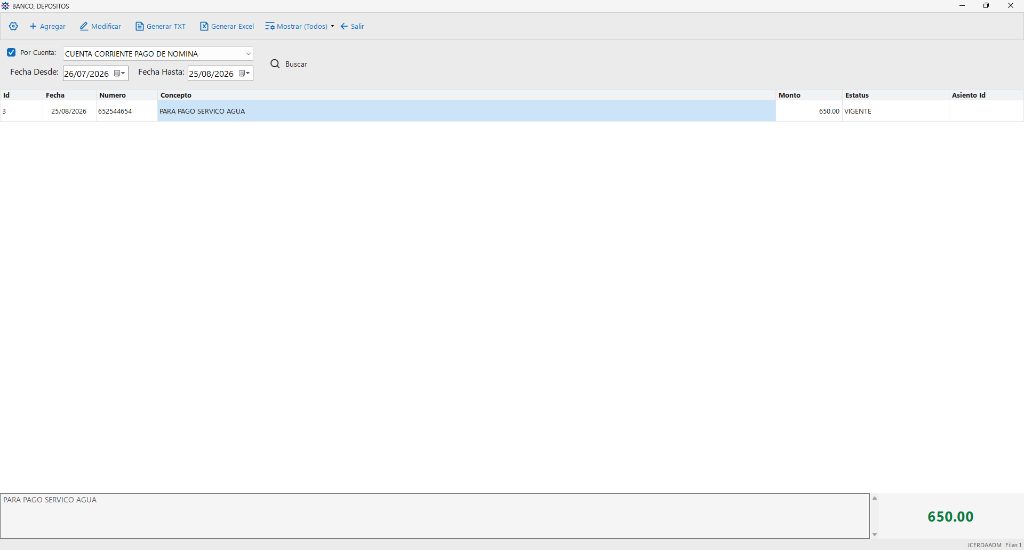Click the notes scrollbar down arrow
This screenshot has width=1024, height=550.
[874, 534]
